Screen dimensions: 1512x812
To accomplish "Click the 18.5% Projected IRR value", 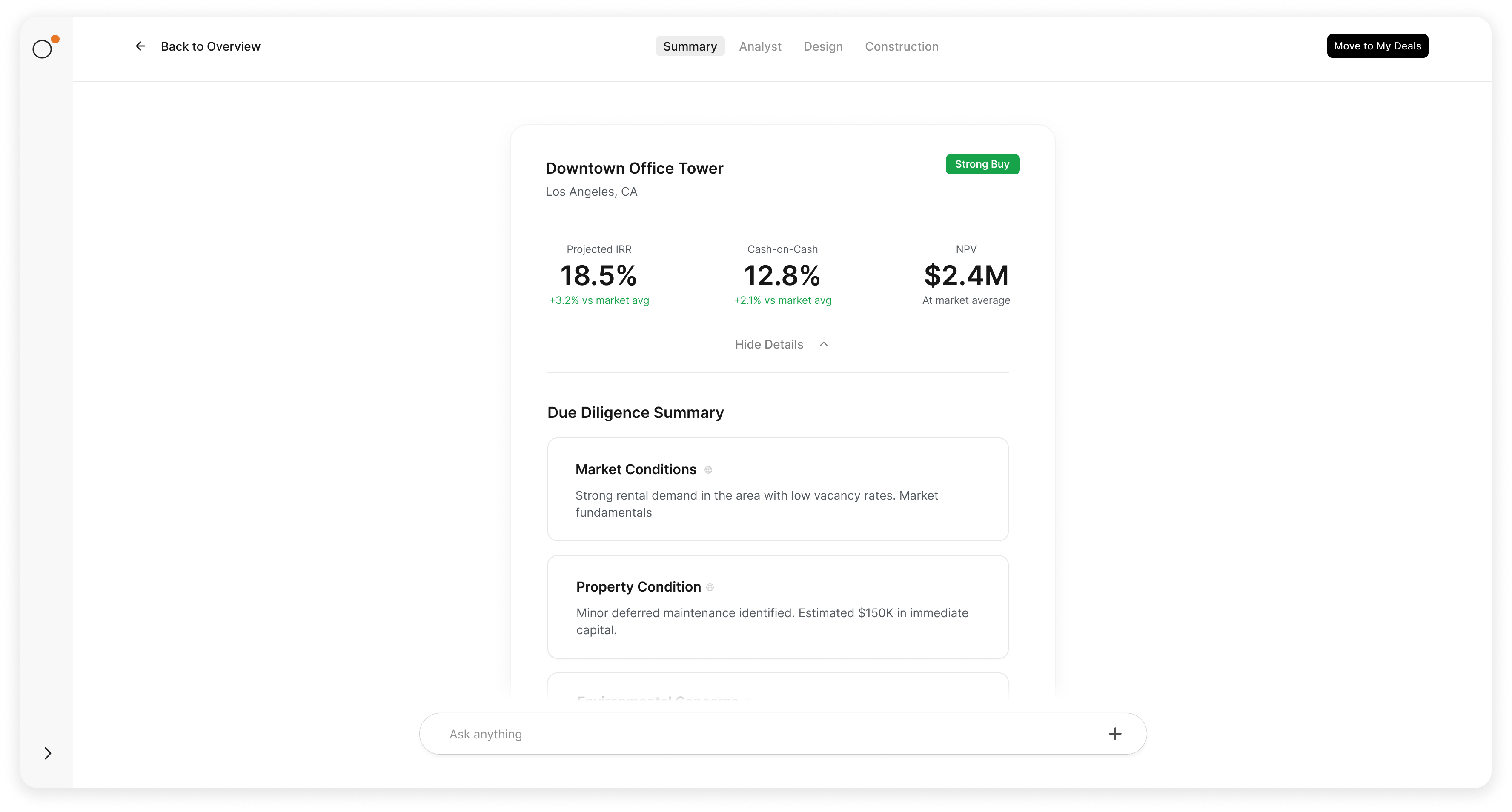I will pos(598,275).
